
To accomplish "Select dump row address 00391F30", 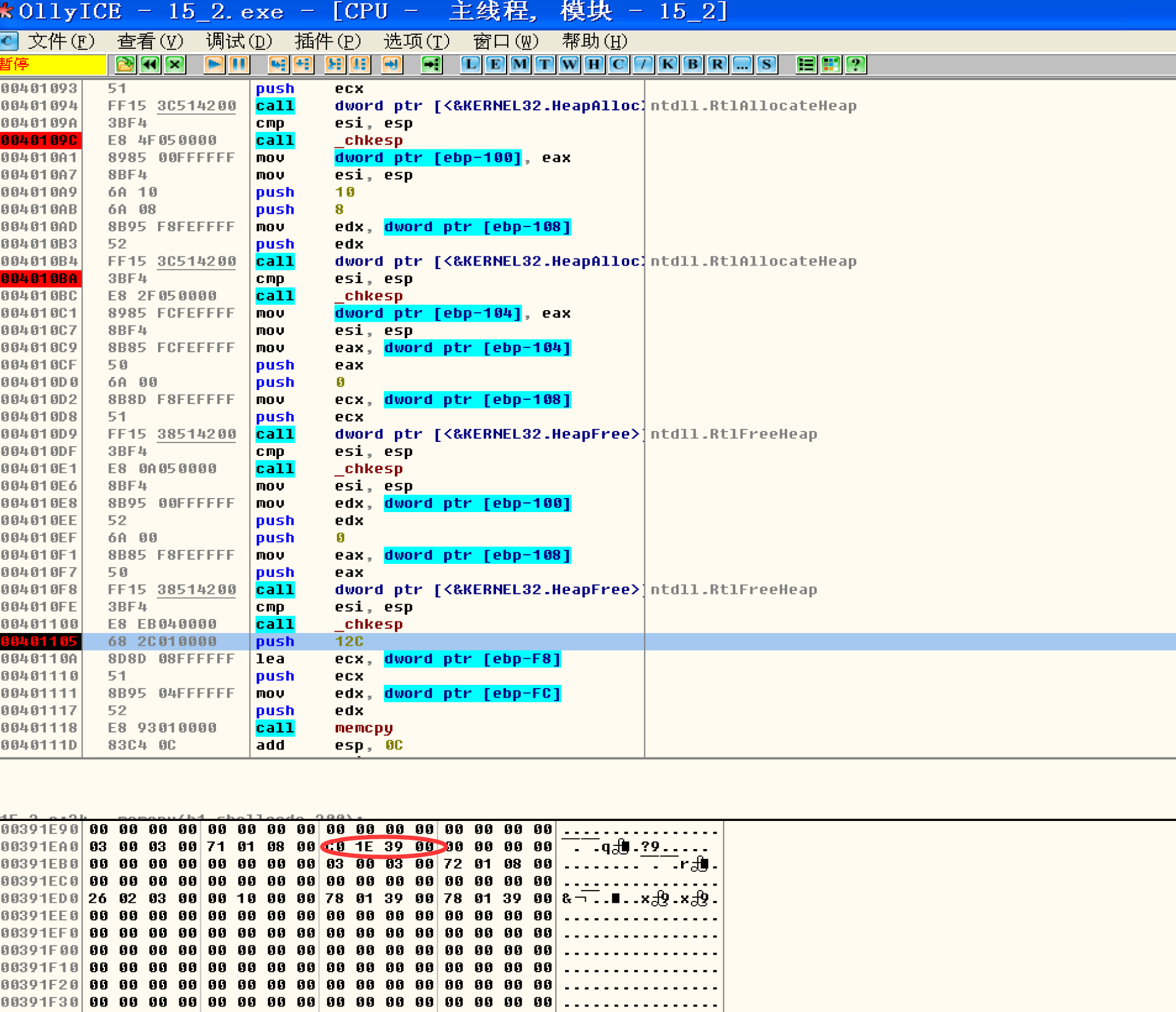I will click(40, 1002).
